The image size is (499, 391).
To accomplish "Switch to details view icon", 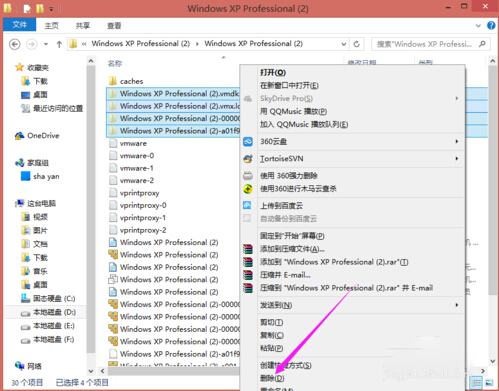I will [477, 383].
